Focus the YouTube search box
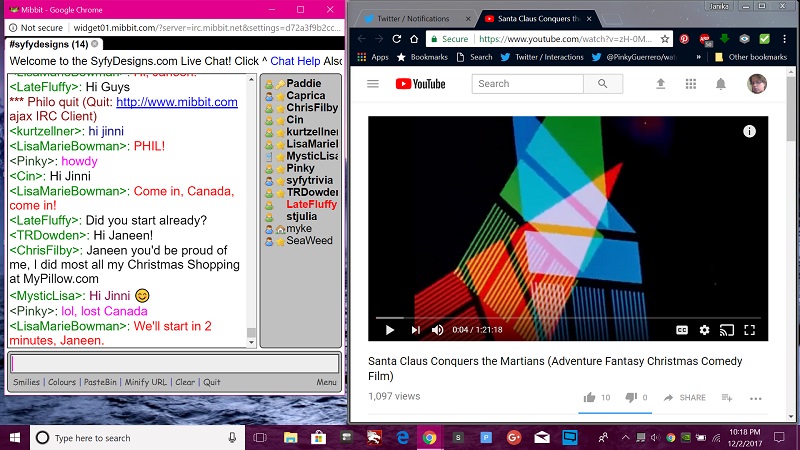Viewport: 800px width, 450px height. pos(528,84)
